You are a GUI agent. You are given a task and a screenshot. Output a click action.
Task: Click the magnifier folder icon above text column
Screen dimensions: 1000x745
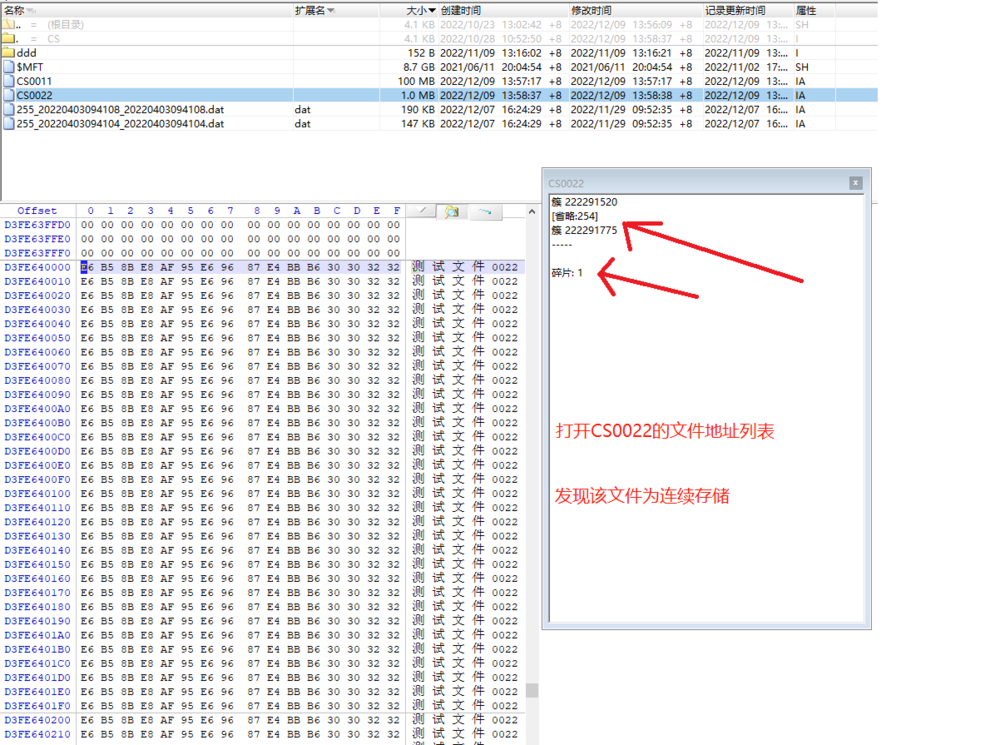pyautogui.click(x=452, y=211)
